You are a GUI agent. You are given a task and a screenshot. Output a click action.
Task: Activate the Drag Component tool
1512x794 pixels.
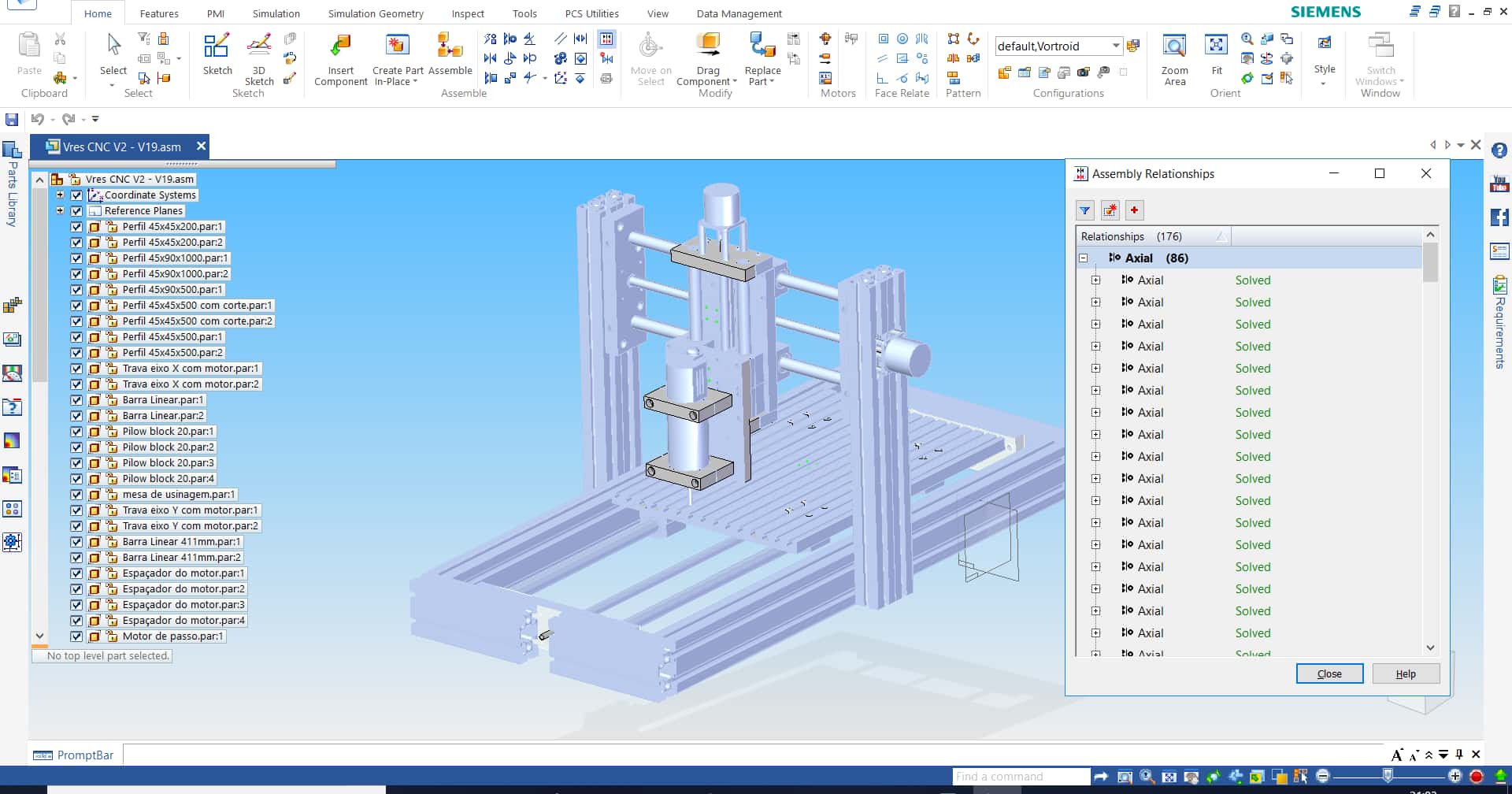tap(707, 48)
